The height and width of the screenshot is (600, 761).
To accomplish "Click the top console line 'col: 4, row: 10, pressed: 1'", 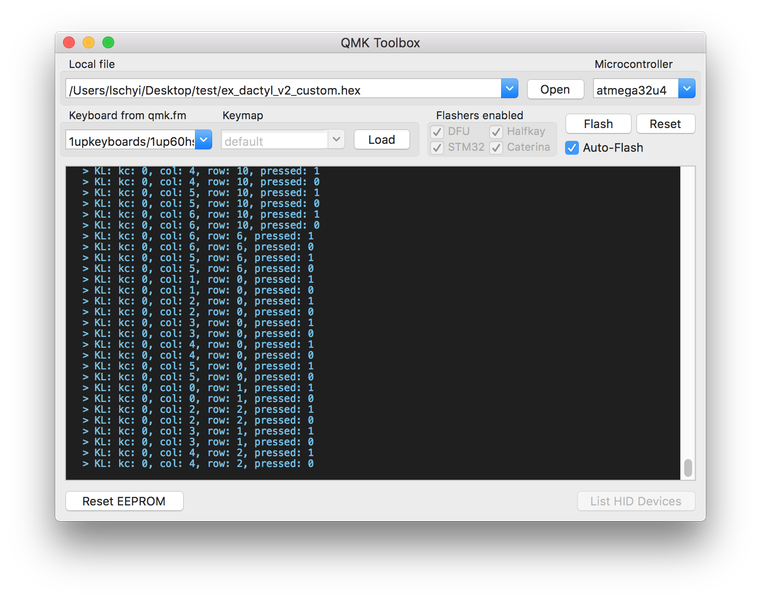I will tap(201, 171).
